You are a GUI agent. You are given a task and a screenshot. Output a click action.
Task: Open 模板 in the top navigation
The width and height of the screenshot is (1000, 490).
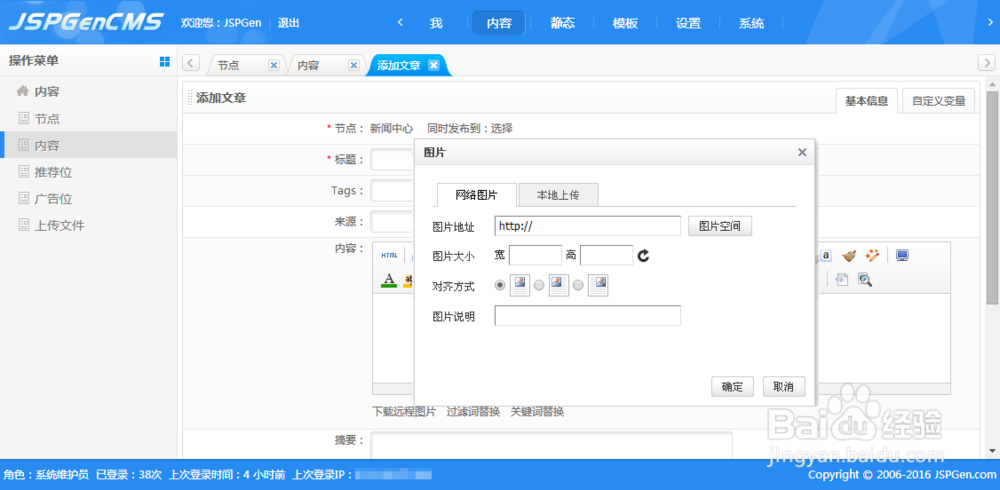pyautogui.click(x=626, y=23)
